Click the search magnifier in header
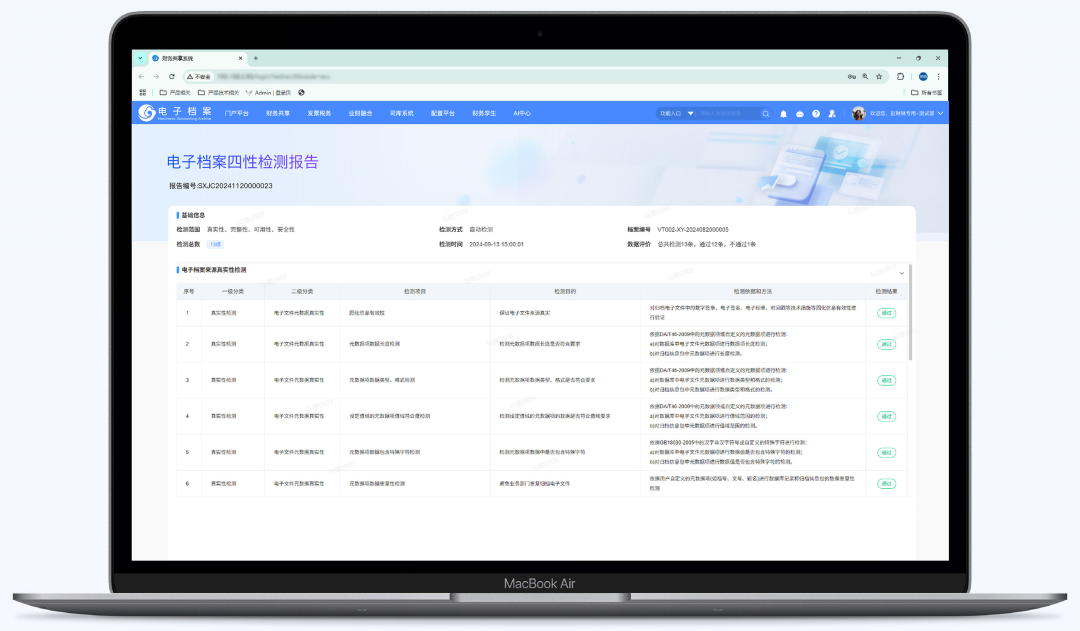The image size is (1080, 631). (766, 114)
